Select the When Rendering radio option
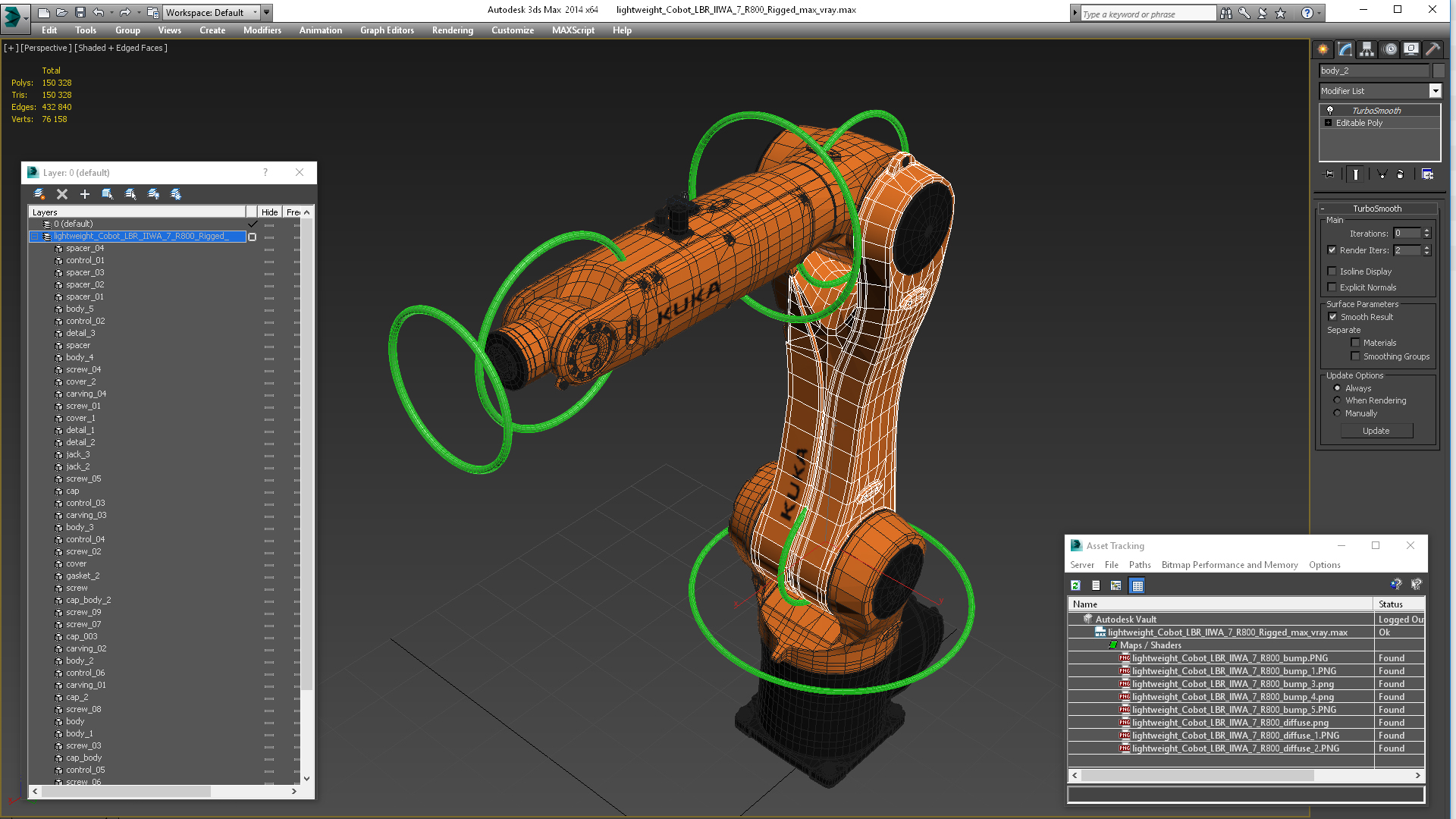The image size is (1456, 819). point(1337,400)
